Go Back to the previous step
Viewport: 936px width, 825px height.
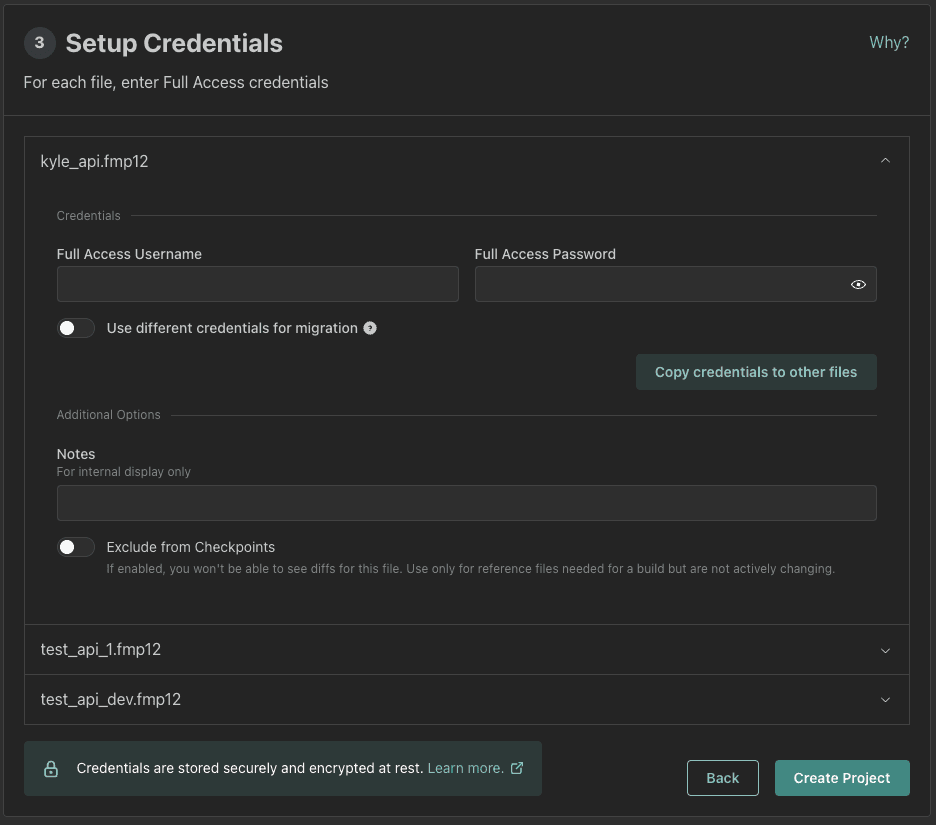723,778
